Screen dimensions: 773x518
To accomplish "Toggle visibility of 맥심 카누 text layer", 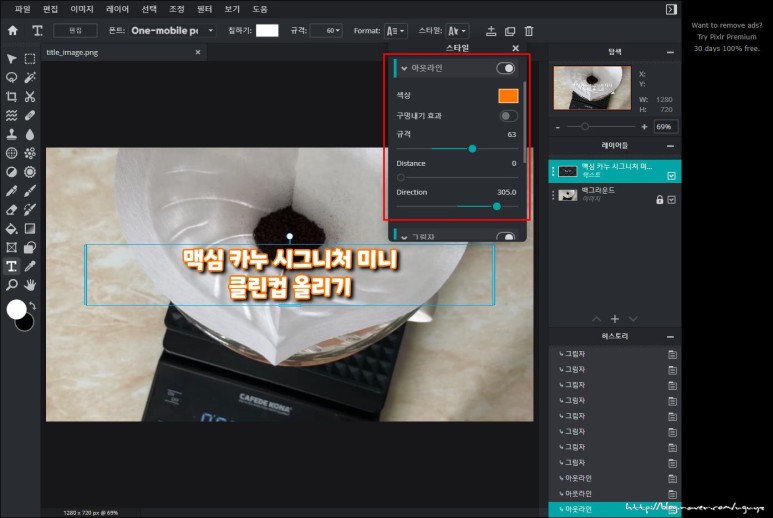I will [671, 176].
